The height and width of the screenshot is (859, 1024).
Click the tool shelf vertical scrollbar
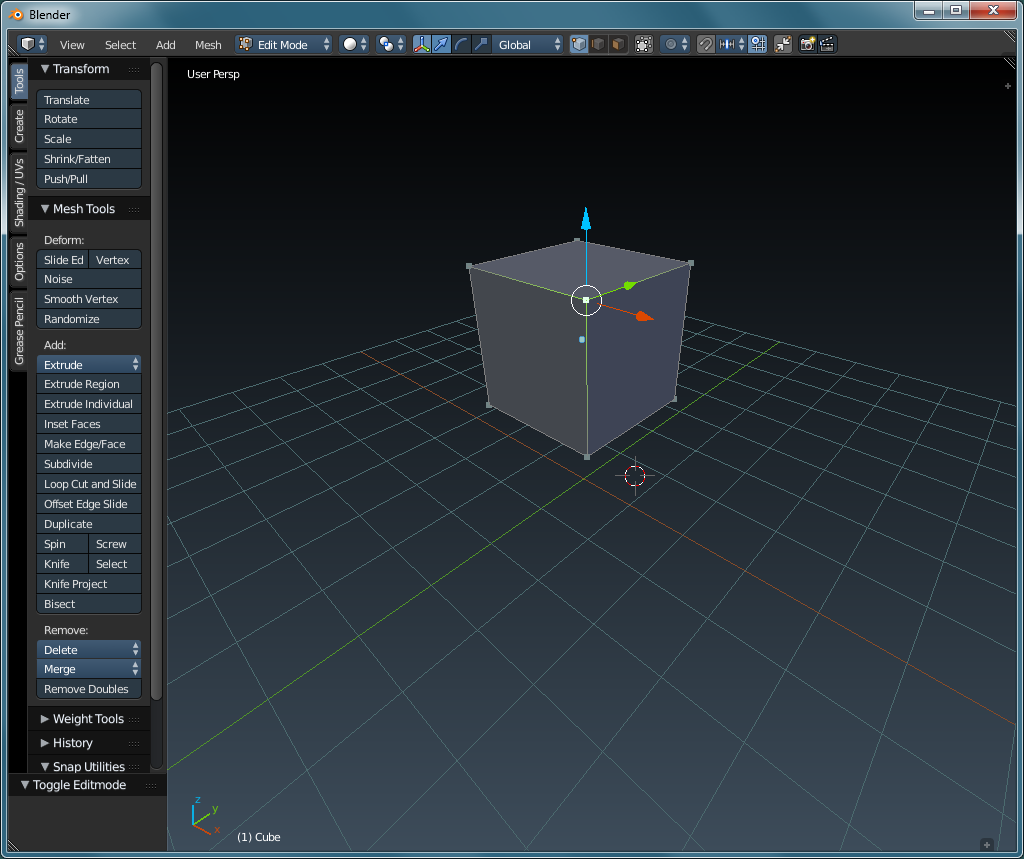156,382
